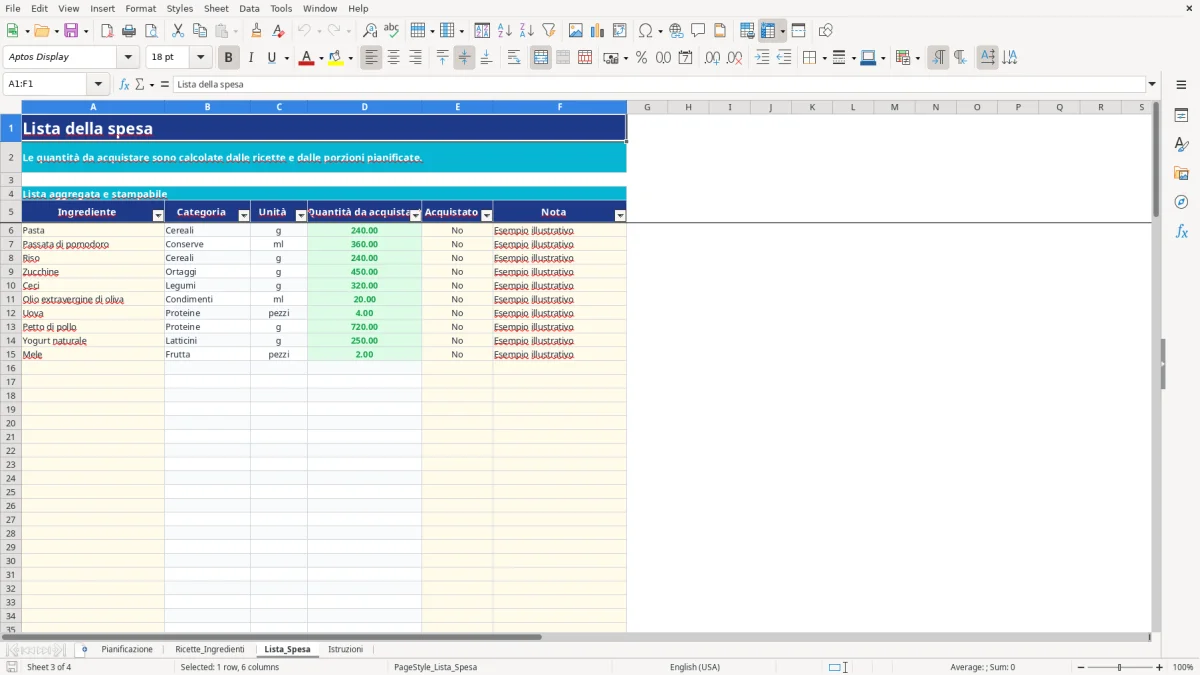Screen dimensions: 1200x675
Task: Activate the Clone Formatting paintbrush
Action: coord(256,31)
